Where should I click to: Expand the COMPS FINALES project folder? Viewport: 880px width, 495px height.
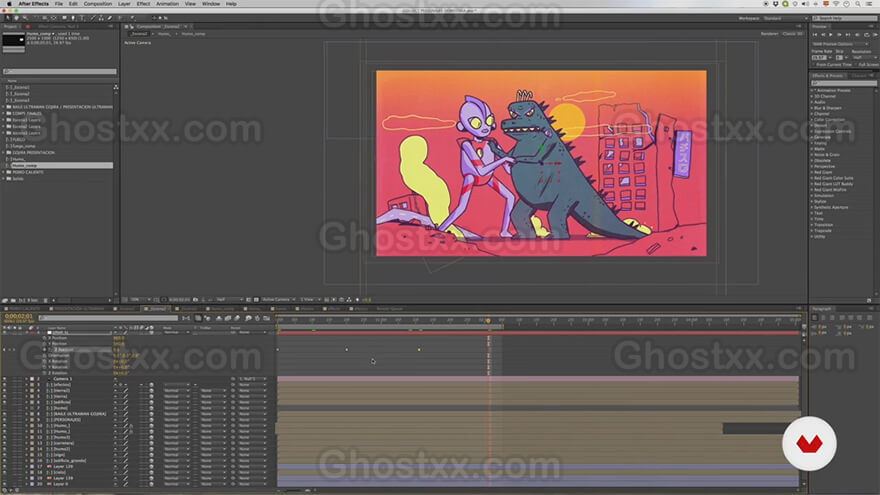tap(3, 113)
